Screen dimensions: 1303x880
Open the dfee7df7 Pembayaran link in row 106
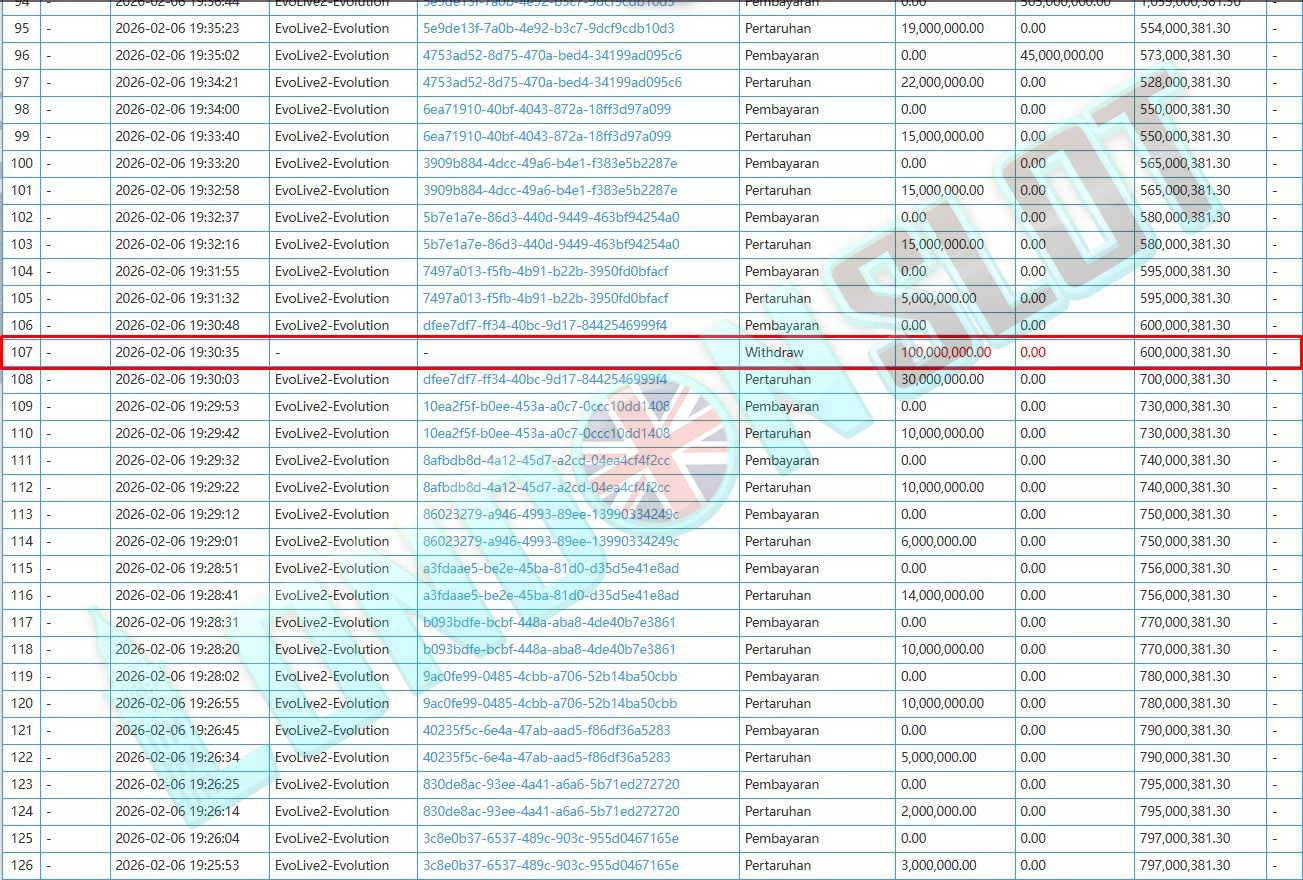point(544,326)
